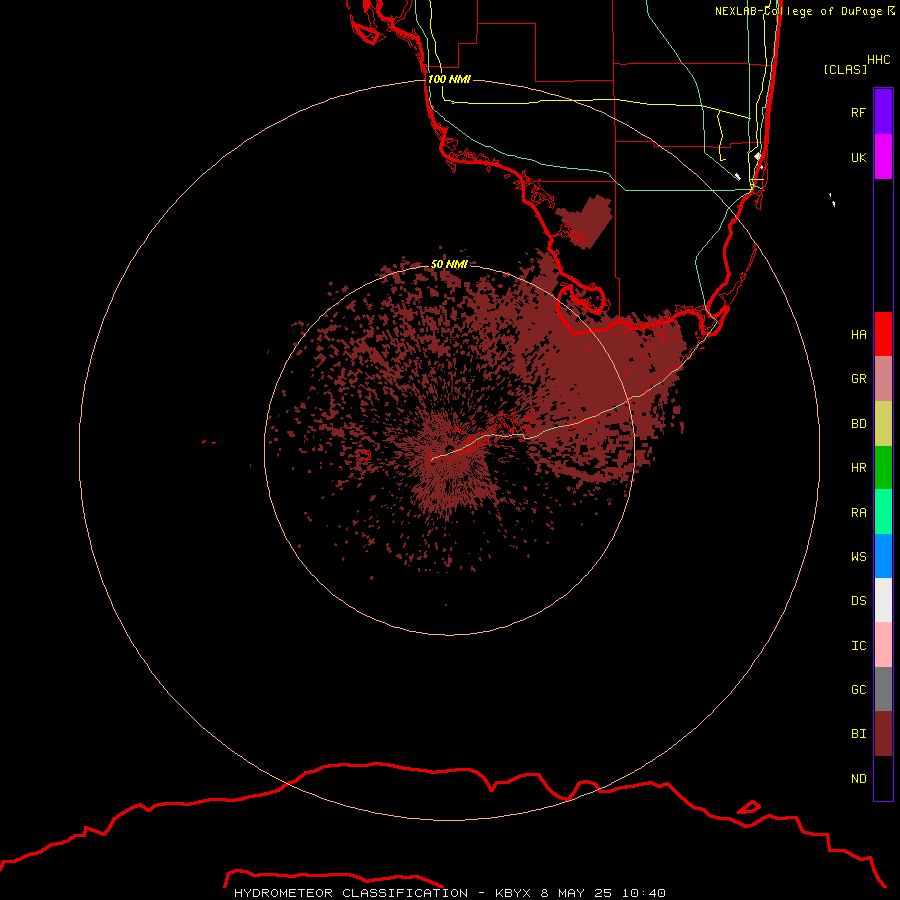Click the WS legend label
The height and width of the screenshot is (900, 900).
[858, 556]
